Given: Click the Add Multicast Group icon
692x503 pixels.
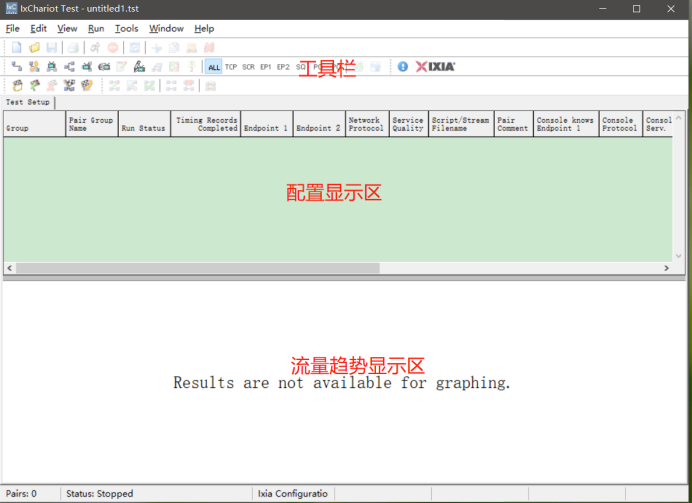Looking at the screenshot, I should click(69, 67).
